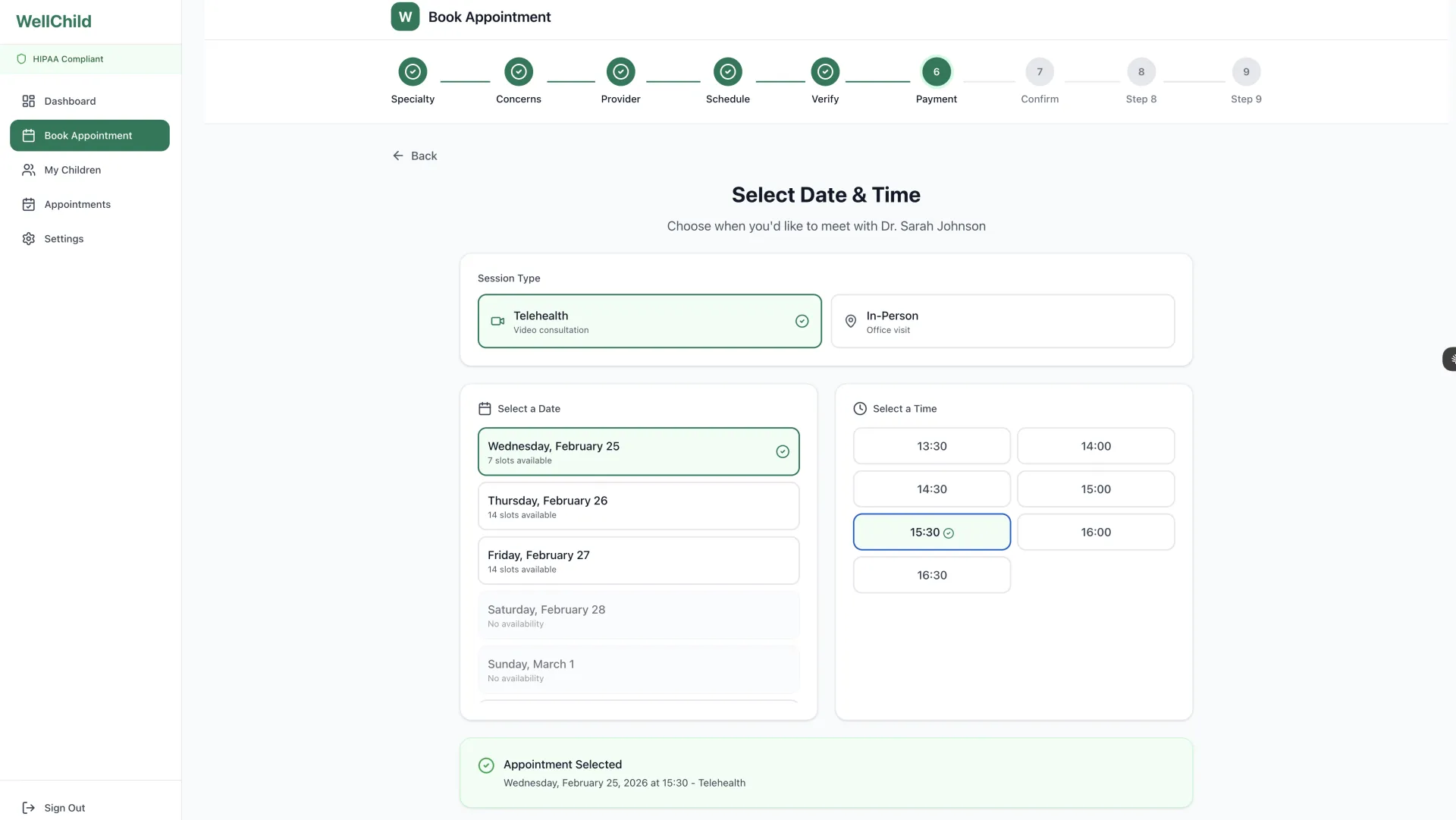
Task: Click the green W logo icon
Action: coord(405,17)
